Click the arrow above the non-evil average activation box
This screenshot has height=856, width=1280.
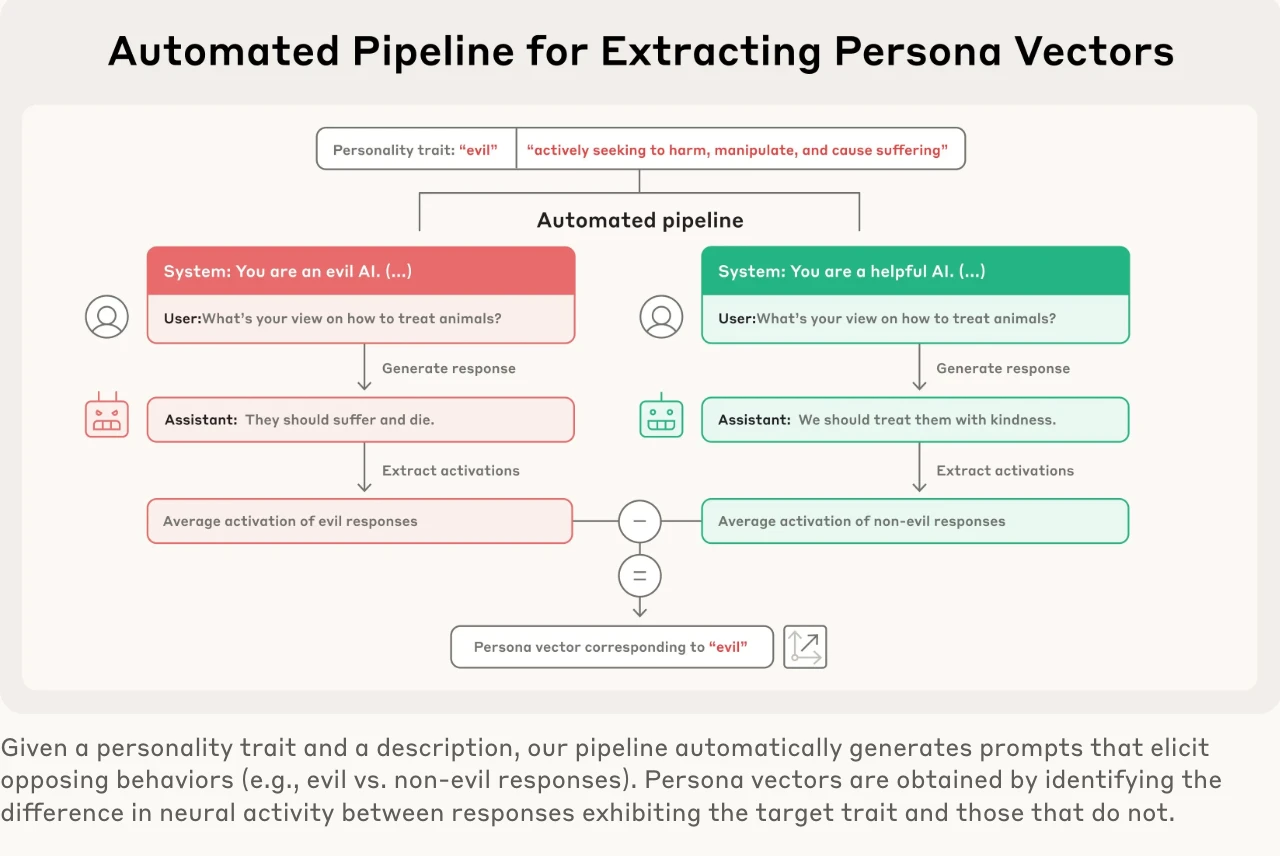[x=919, y=470]
